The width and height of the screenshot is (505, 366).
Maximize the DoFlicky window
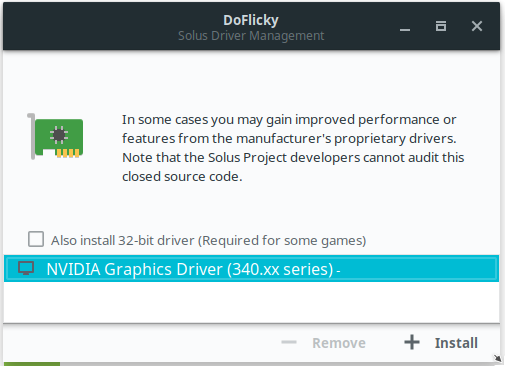(x=441, y=26)
